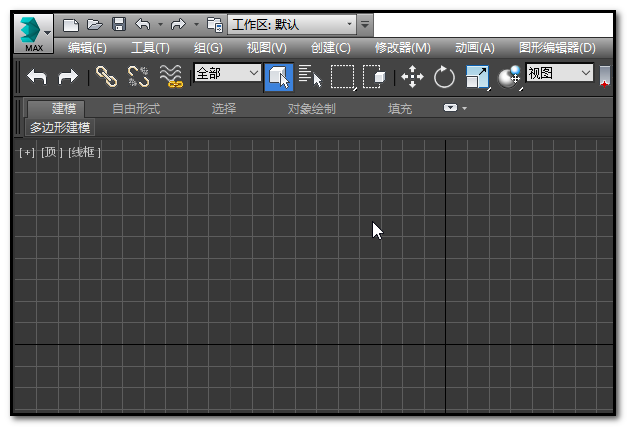
Task: Click the [线框] viewport shading label
Action: 84,152
